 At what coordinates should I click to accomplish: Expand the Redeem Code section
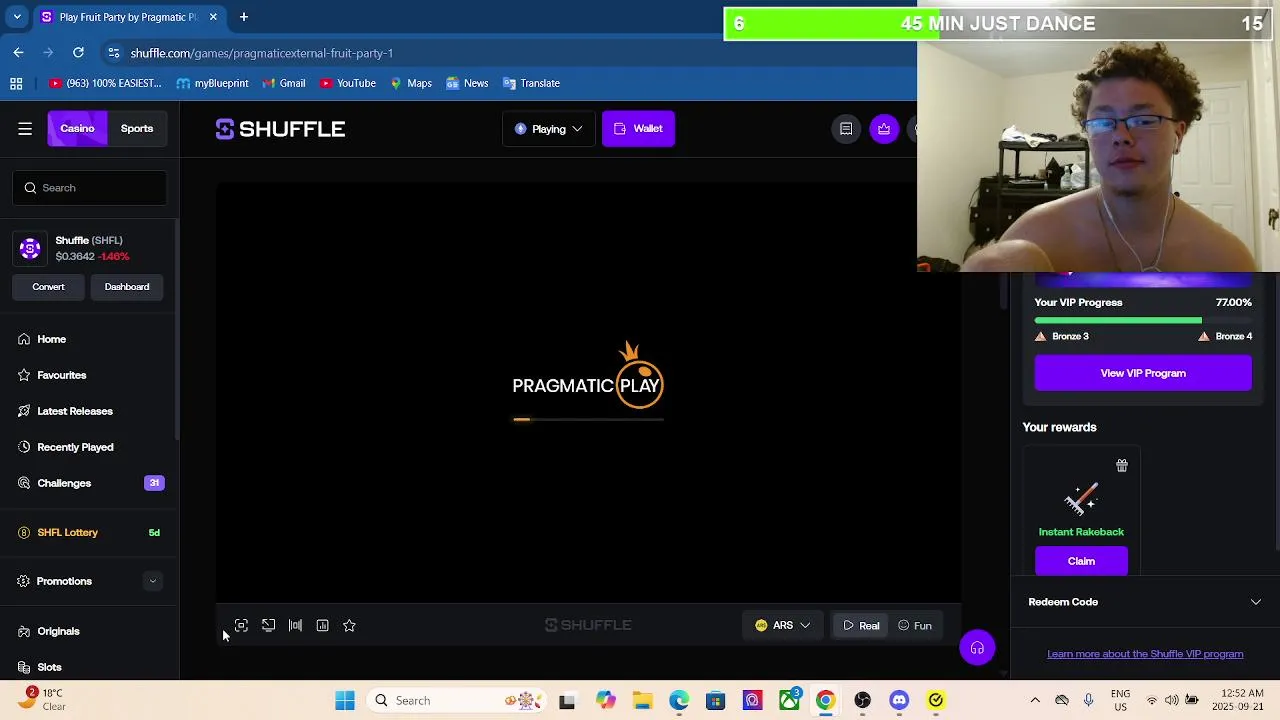(1144, 602)
